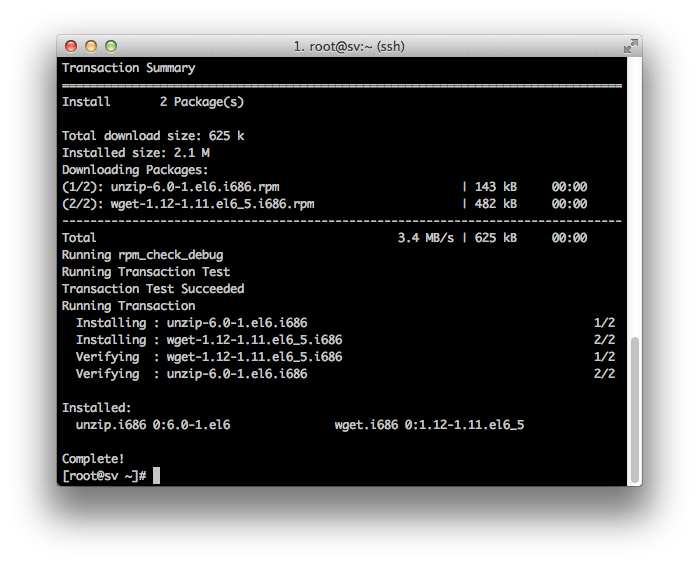The image size is (699, 565).
Task: Click "Installing : unzip-6.0-1.el6.i686" line
Action: click(x=192, y=323)
